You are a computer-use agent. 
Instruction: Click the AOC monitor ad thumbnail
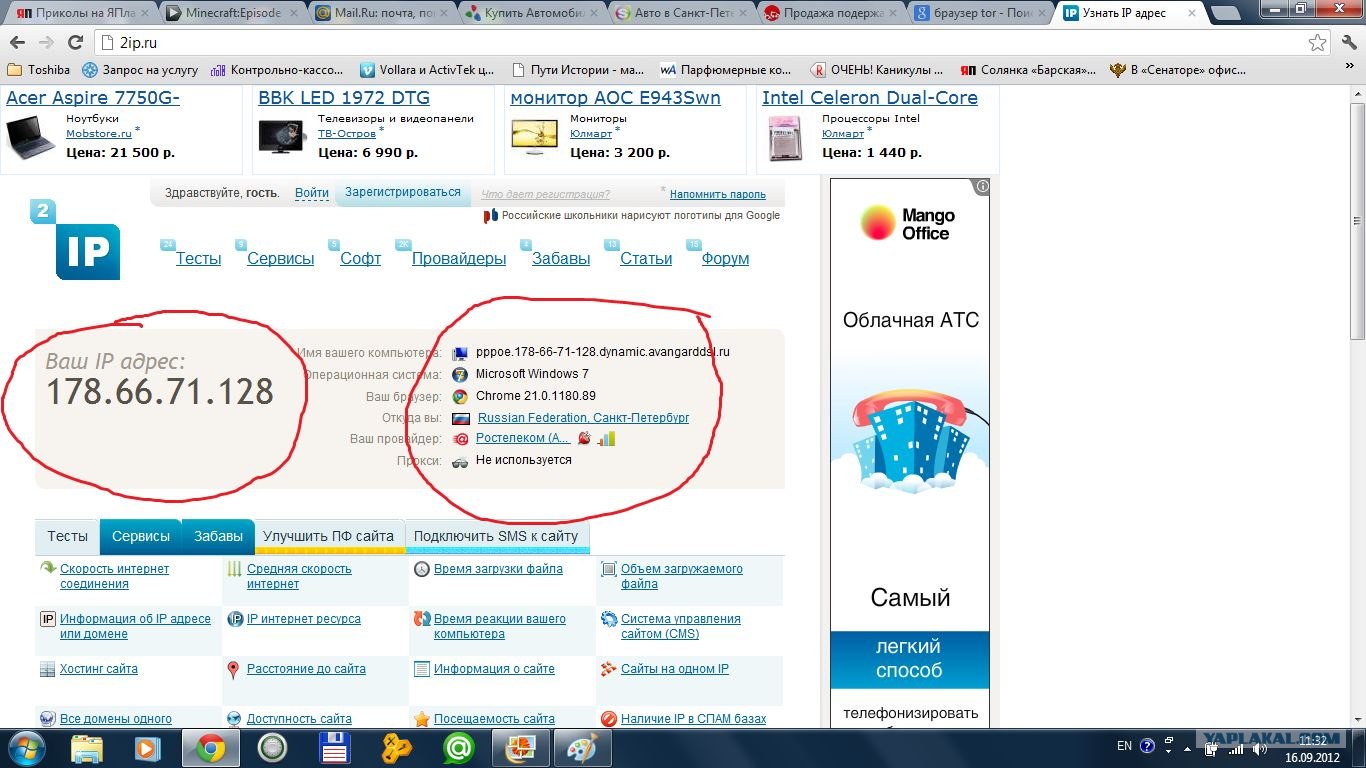535,136
